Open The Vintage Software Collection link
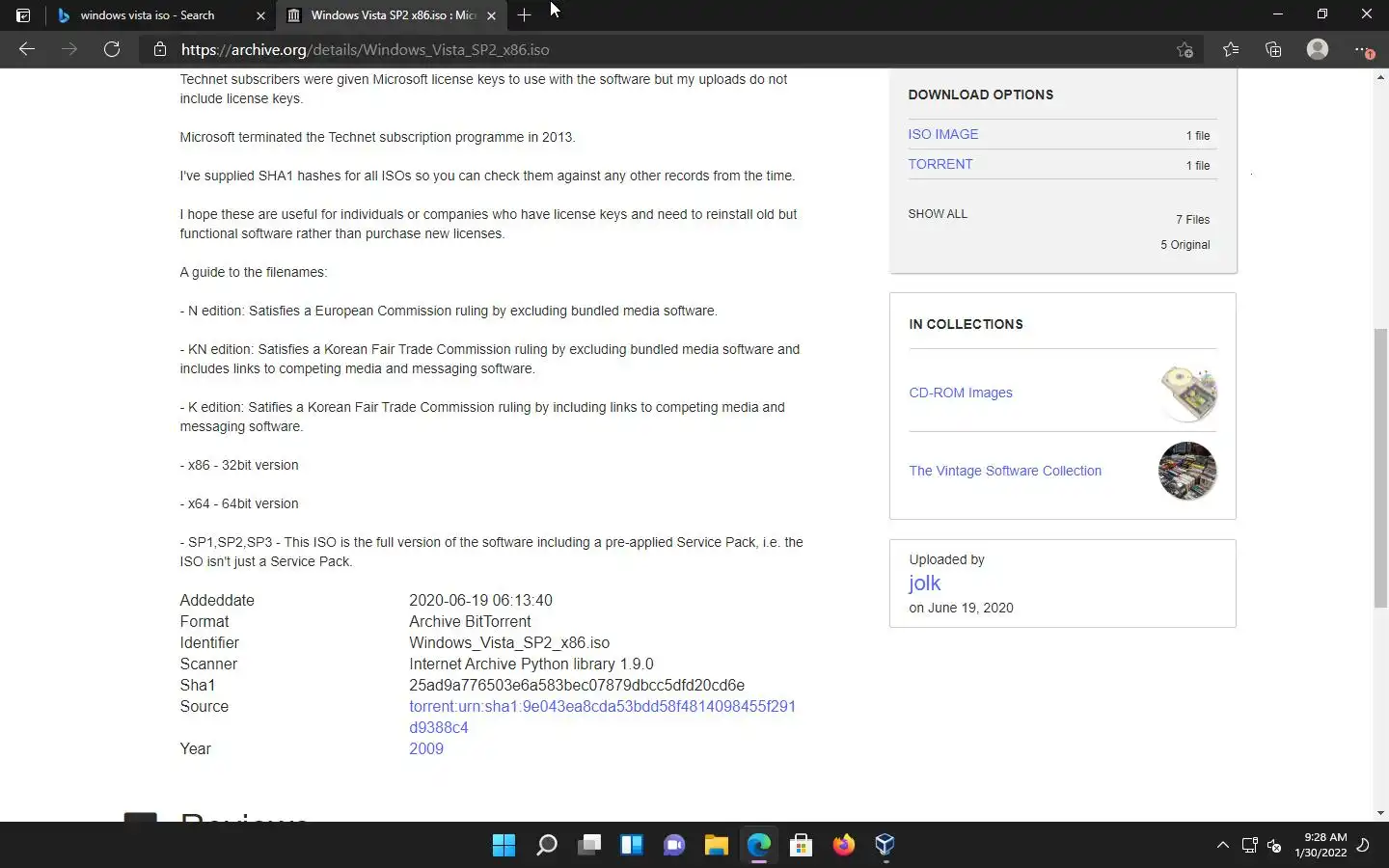1389x868 pixels. 1005,471
